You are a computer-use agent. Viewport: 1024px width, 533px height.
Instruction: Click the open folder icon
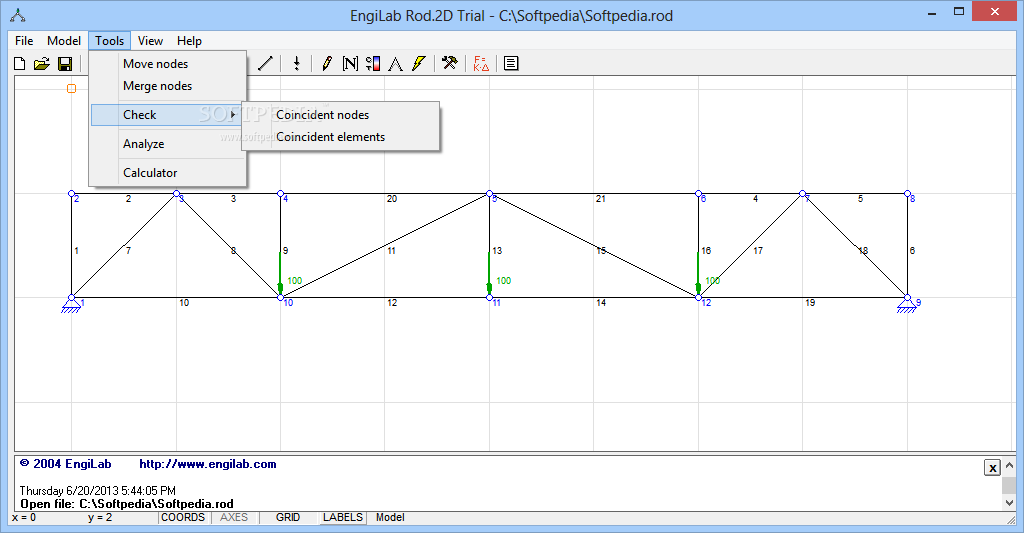pos(42,63)
